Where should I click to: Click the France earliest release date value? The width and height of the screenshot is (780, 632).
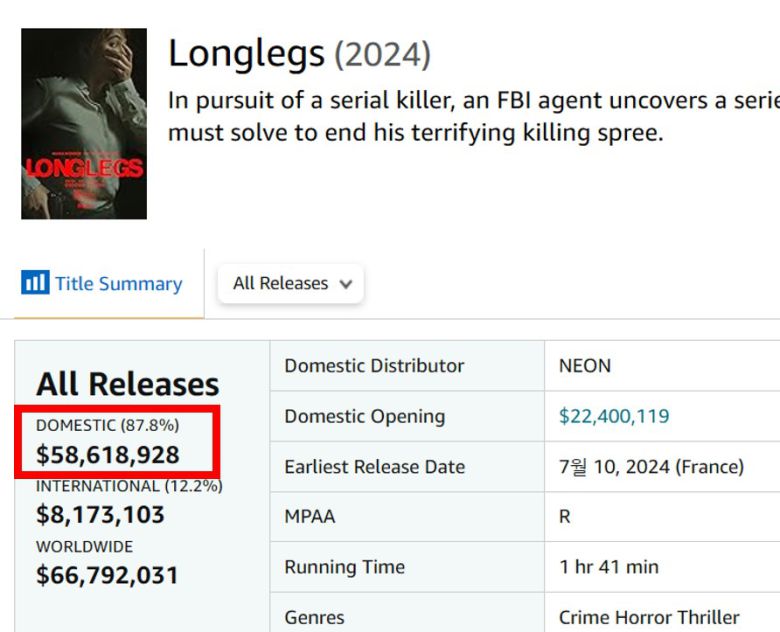651,467
